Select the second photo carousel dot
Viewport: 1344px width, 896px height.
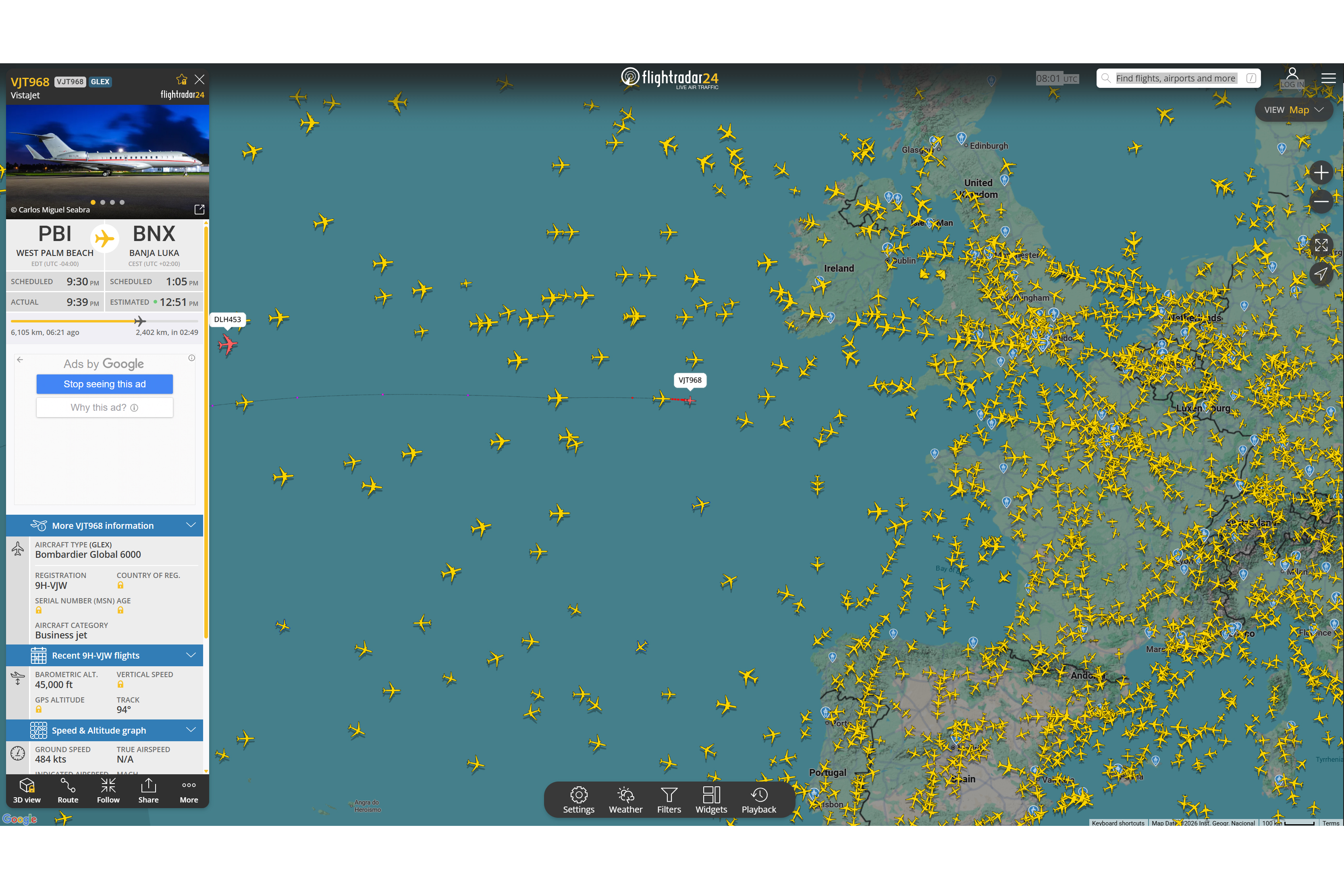(x=103, y=202)
